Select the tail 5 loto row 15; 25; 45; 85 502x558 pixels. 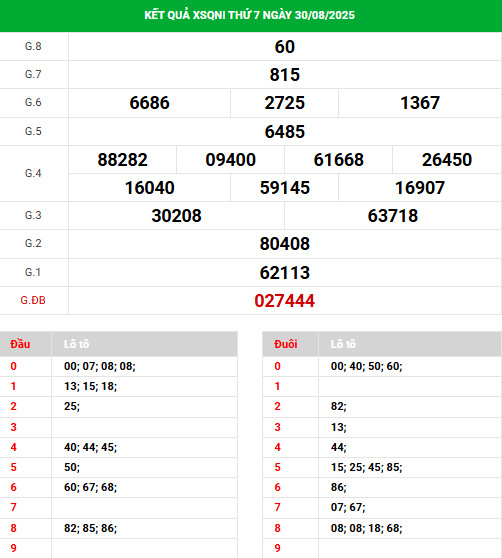click(x=382, y=467)
